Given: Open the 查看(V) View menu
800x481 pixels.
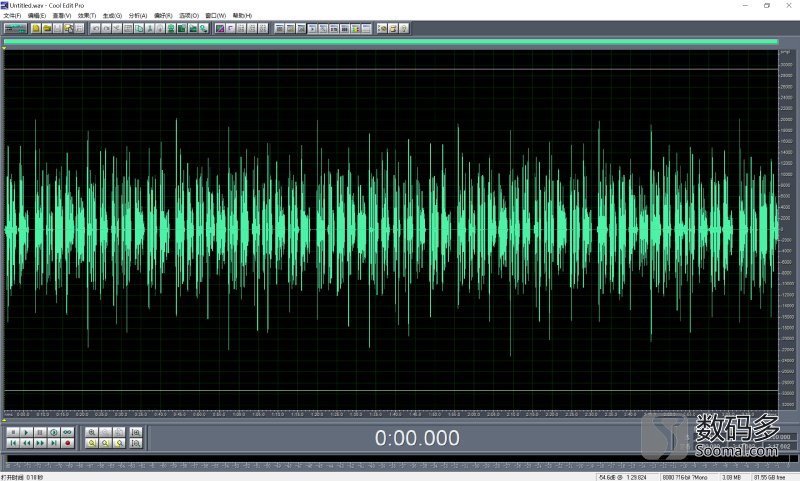Looking at the screenshot, I should 62,15.
